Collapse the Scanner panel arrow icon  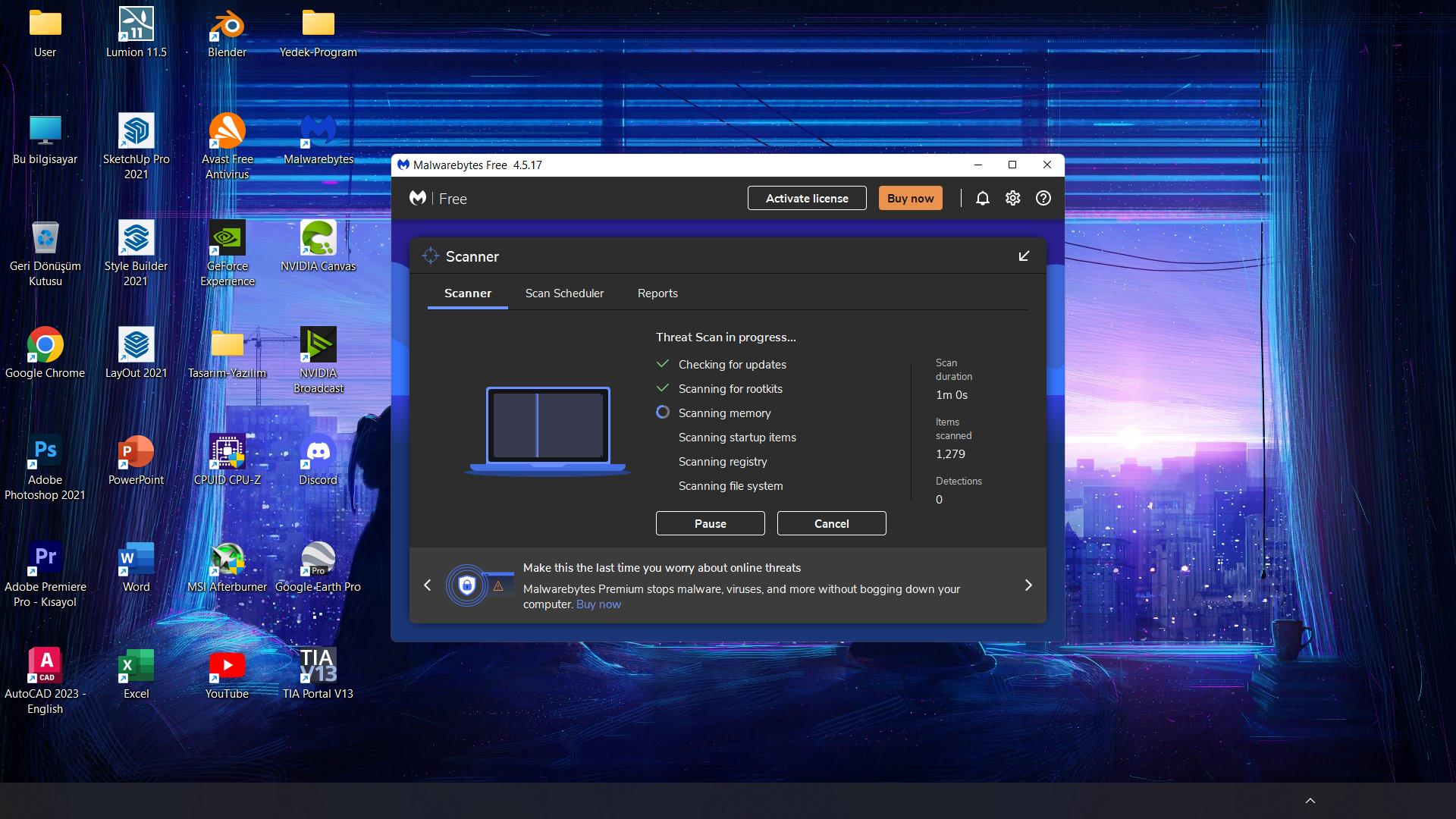point(1024,256)
